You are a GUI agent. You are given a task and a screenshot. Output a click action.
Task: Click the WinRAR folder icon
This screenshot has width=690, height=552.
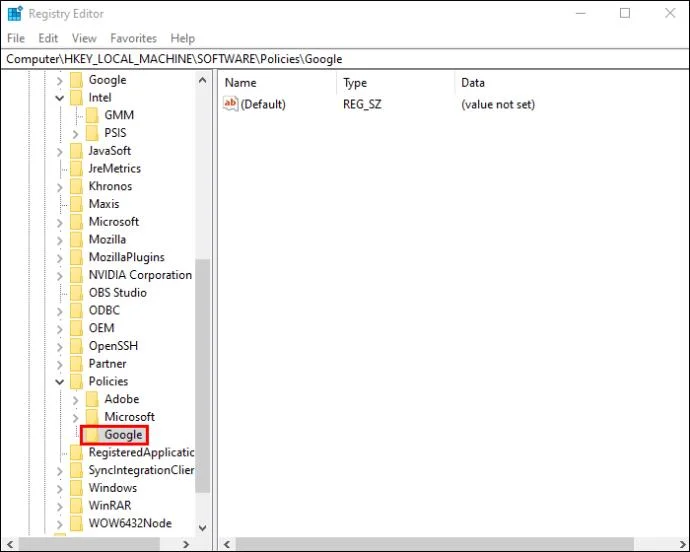tap(76, 506)
